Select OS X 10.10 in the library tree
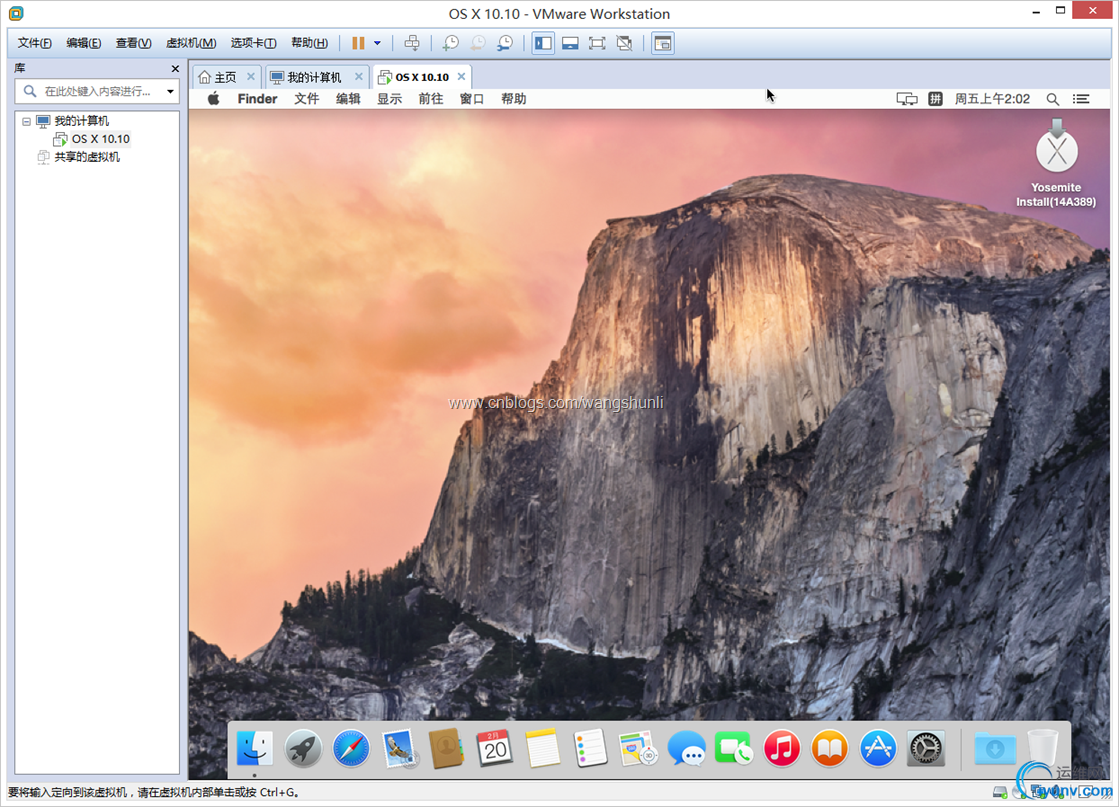Viewport: 1119px width, 807px height. click(x=101, y=139)
